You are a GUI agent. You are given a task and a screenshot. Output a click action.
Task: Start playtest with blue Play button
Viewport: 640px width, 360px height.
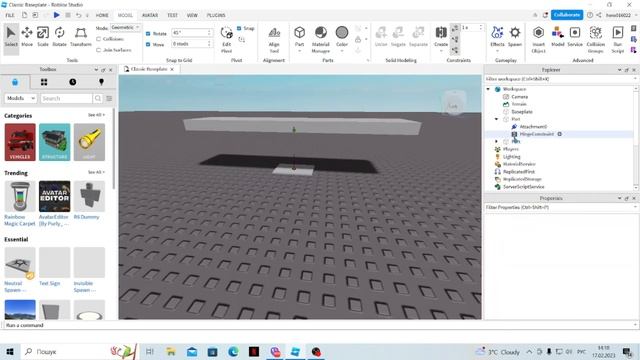pyautogui.click(x=56, y=15)
